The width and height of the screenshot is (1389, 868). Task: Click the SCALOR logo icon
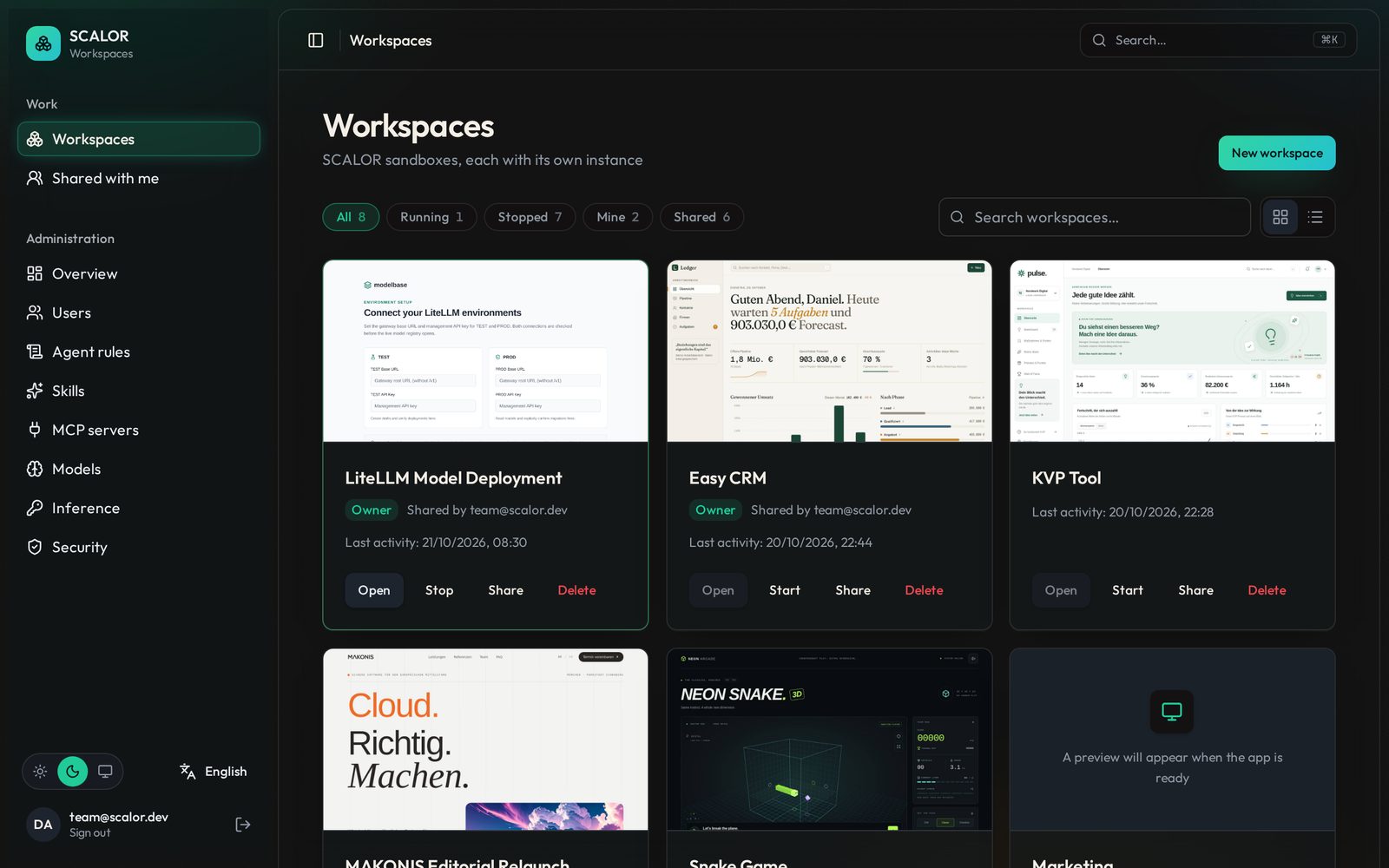point(43,43)
